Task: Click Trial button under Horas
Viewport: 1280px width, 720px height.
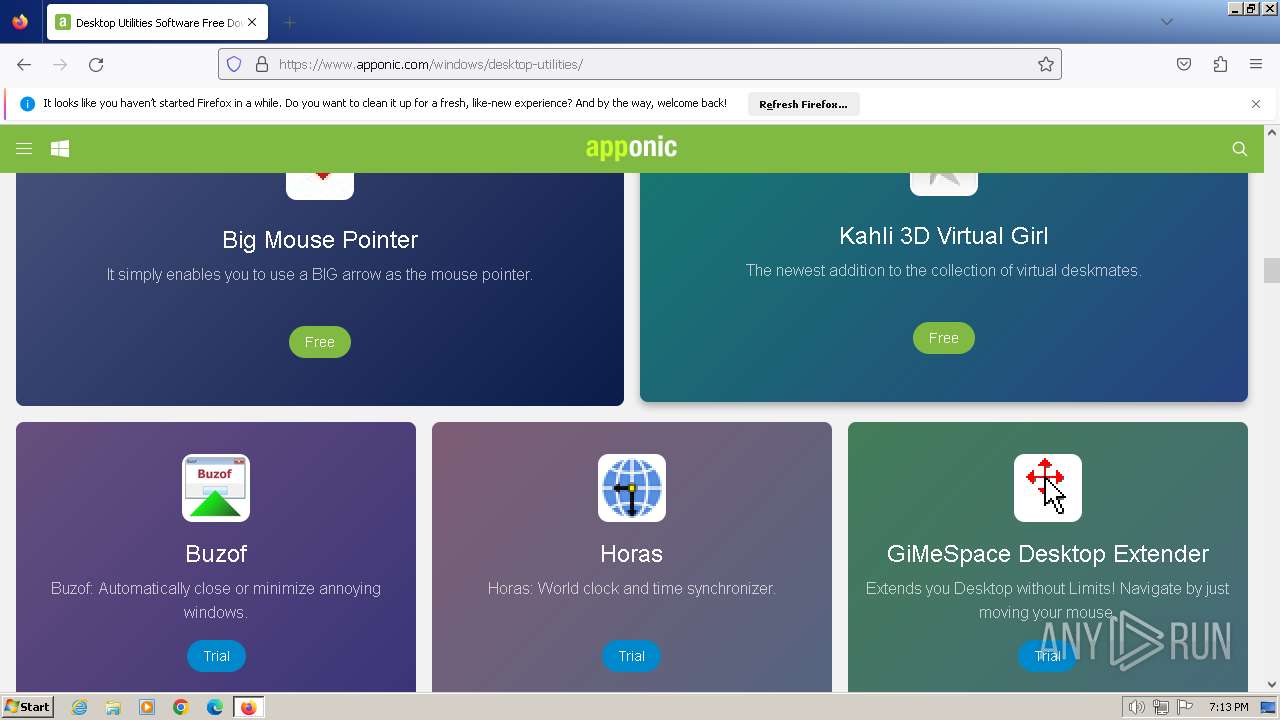Action: [x=632, y=656]
